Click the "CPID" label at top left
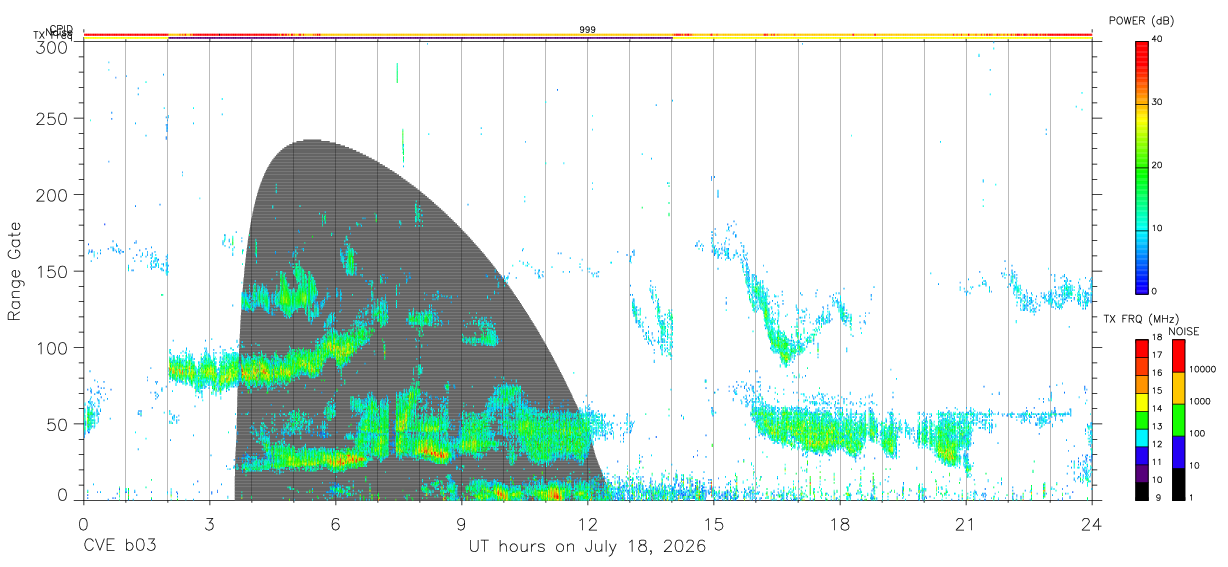The width and height of the screenshot is (1228, 567). pyautogui.click(x=61, y=29)
